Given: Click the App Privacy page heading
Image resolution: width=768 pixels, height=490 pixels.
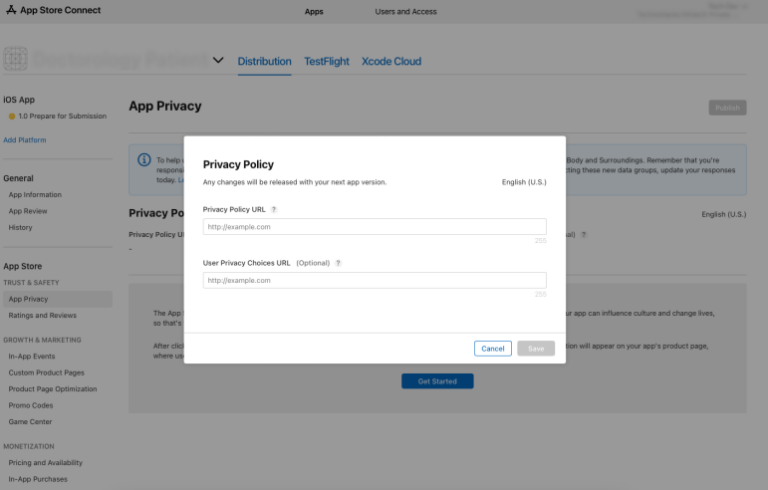Looking at the screenshot, I should 165,106.
